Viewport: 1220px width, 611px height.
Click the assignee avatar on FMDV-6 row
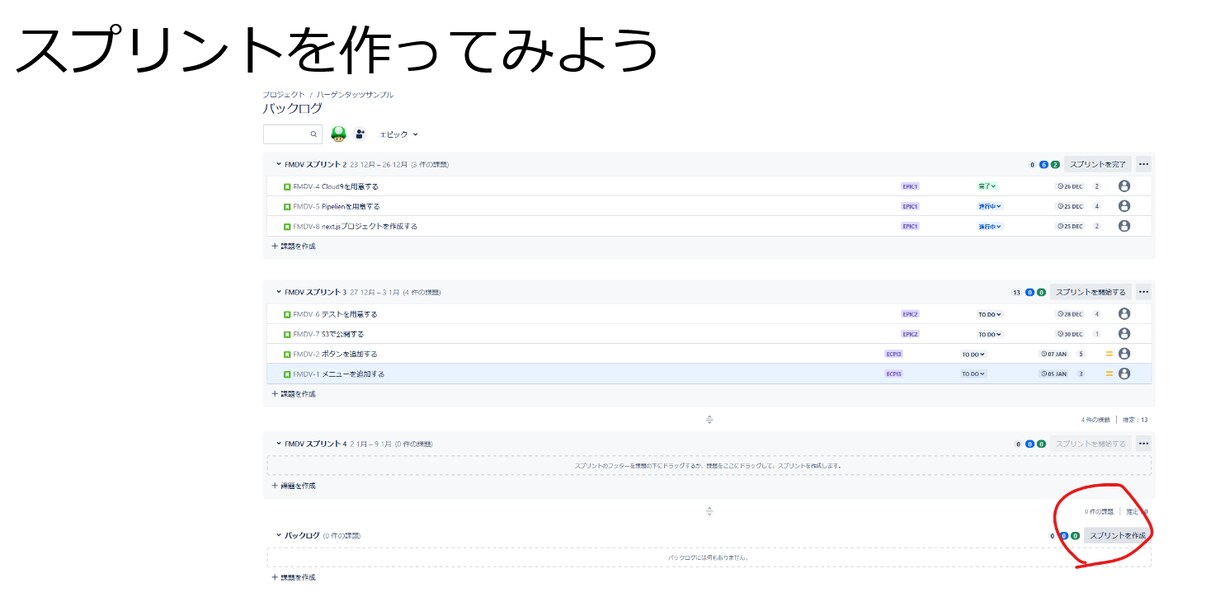coord(1124,314)
